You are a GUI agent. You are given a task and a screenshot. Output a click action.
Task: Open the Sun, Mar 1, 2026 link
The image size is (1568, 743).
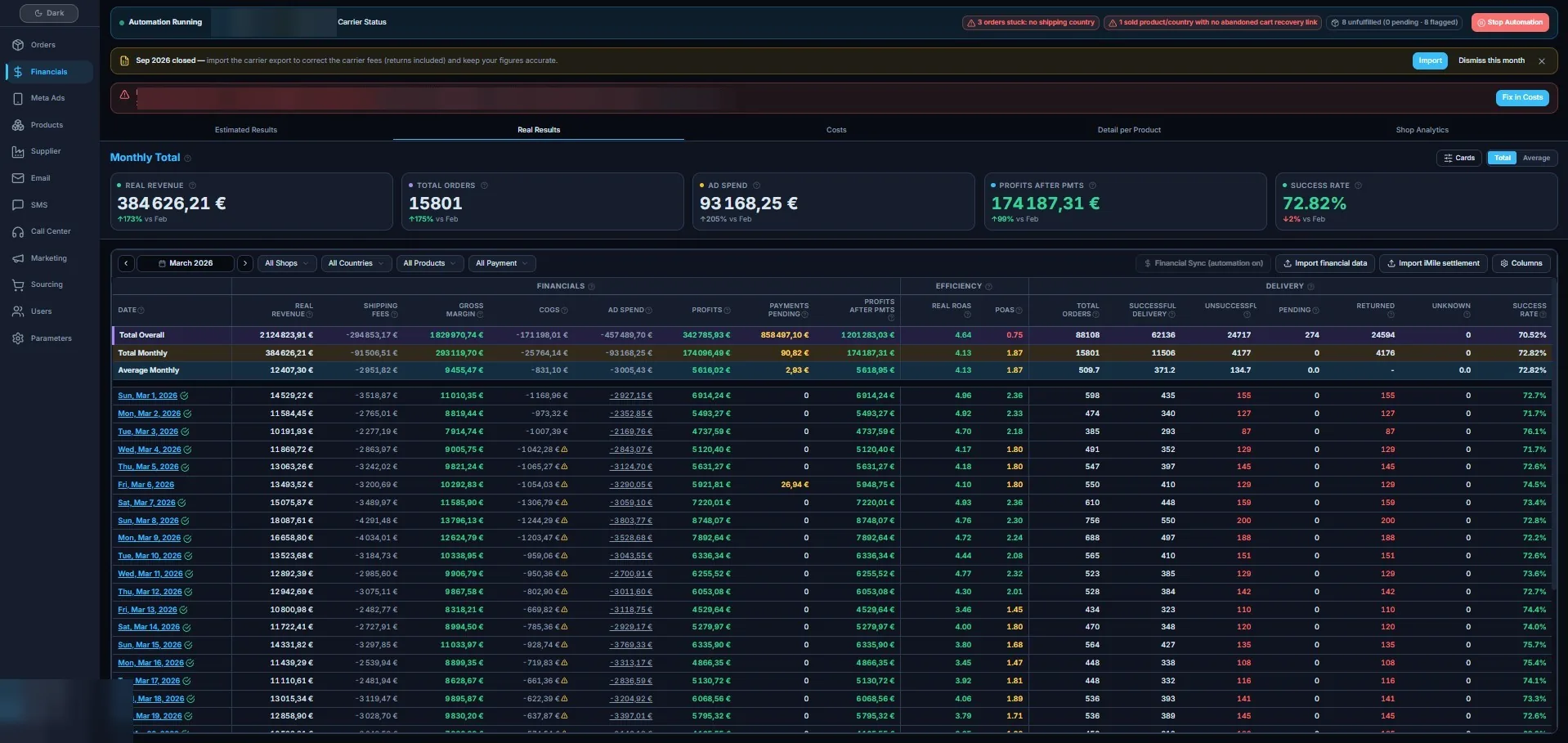tap(147, 396)
